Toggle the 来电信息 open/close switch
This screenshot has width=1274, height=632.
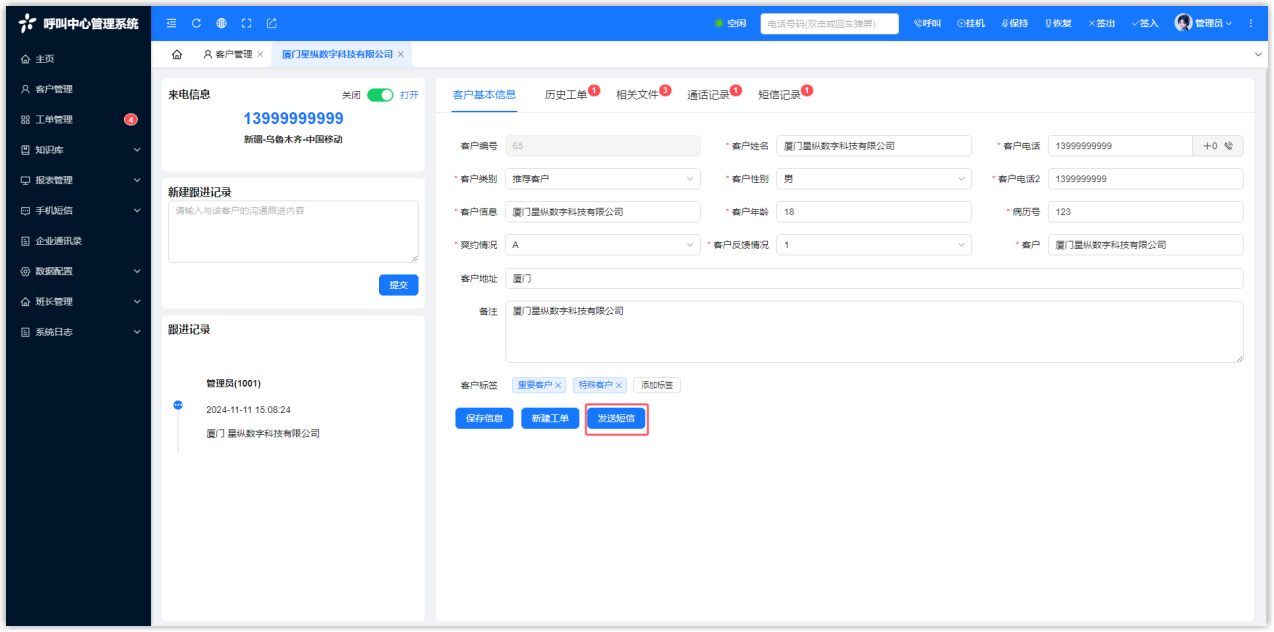(380, 95)
